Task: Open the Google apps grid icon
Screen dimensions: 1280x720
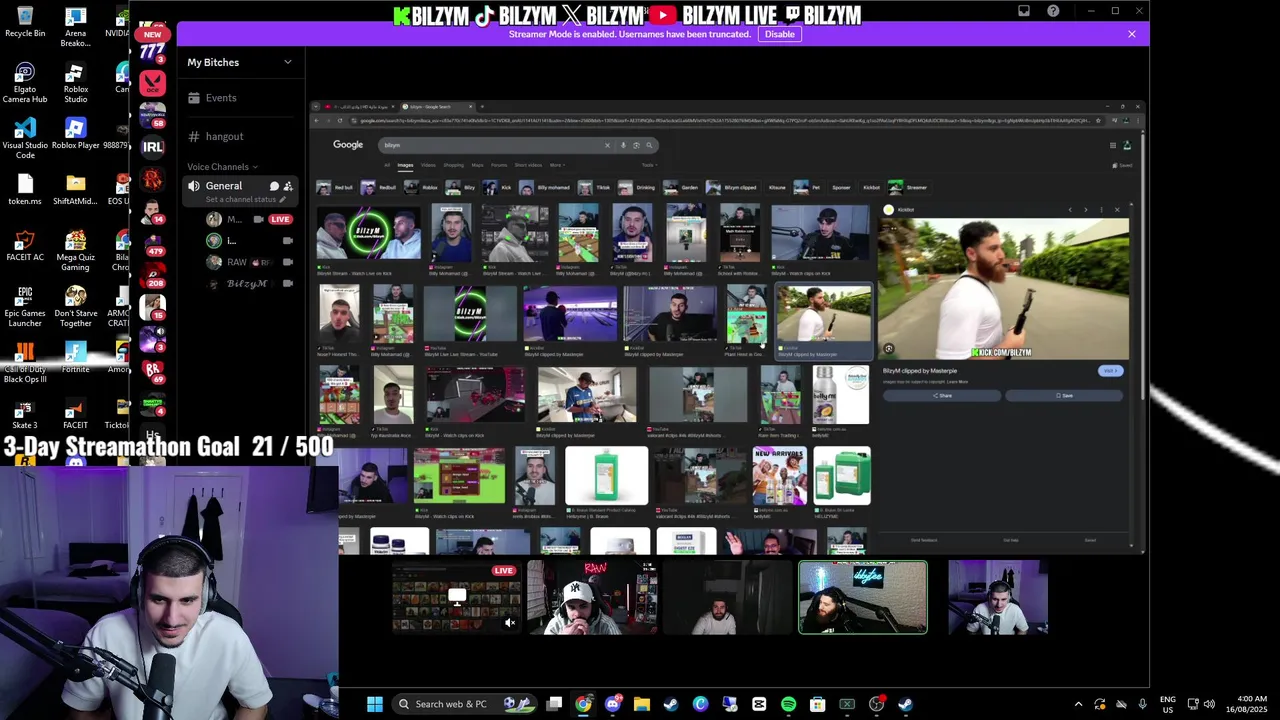Action: (x=1113, y=145)
